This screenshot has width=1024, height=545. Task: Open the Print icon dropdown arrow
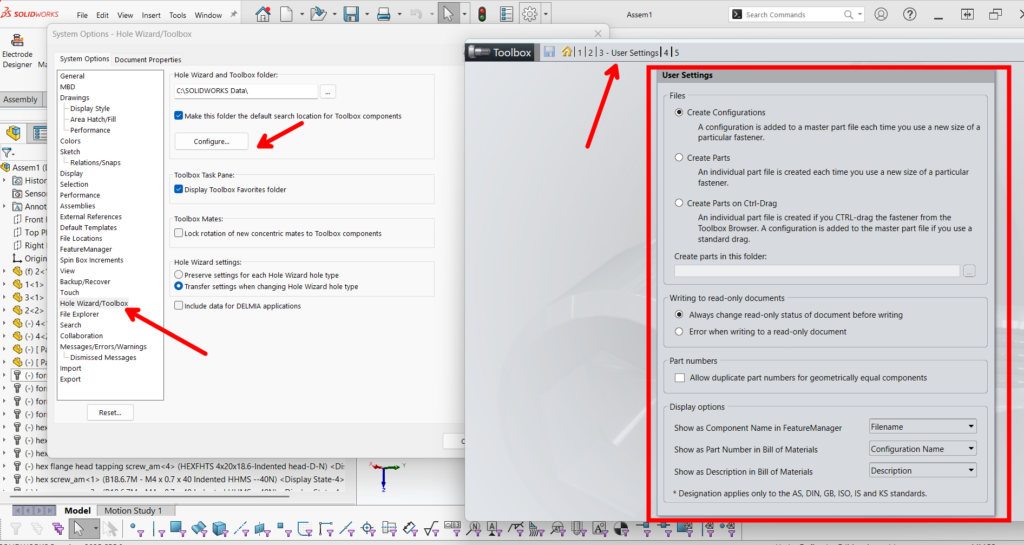pyautogui.click(x=398, y=14)
